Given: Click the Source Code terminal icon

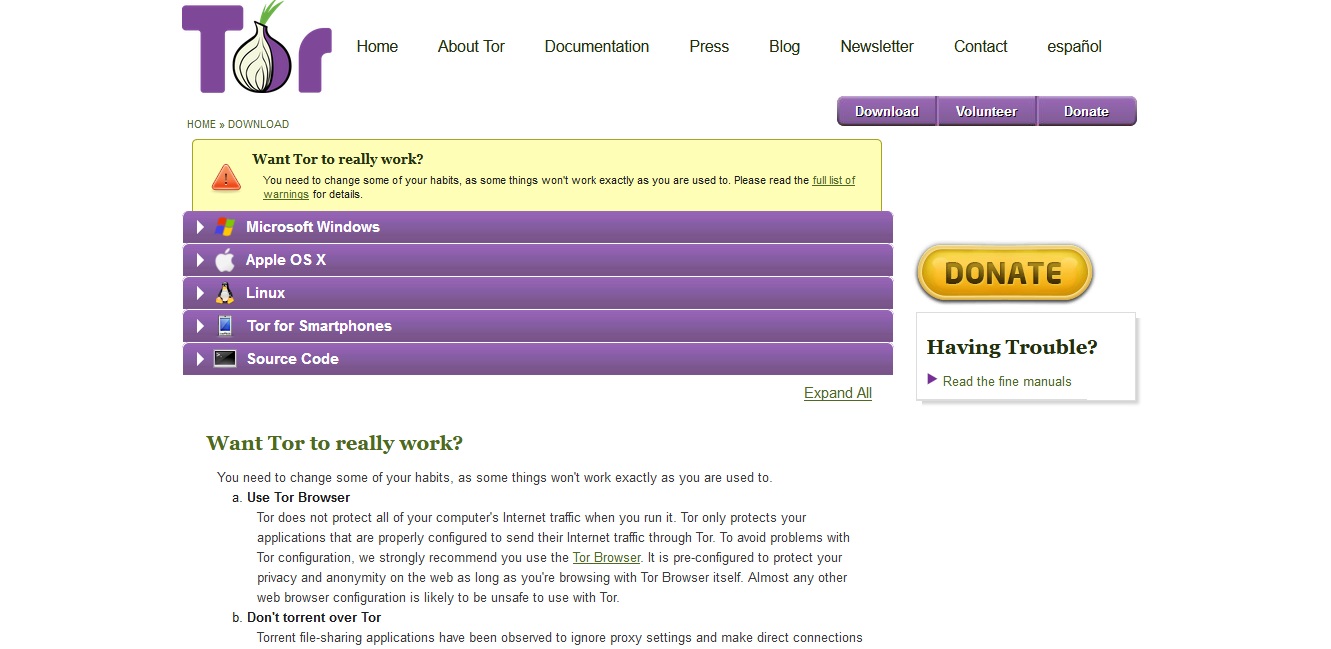Looking at the screenshot, I should [225, 359].
